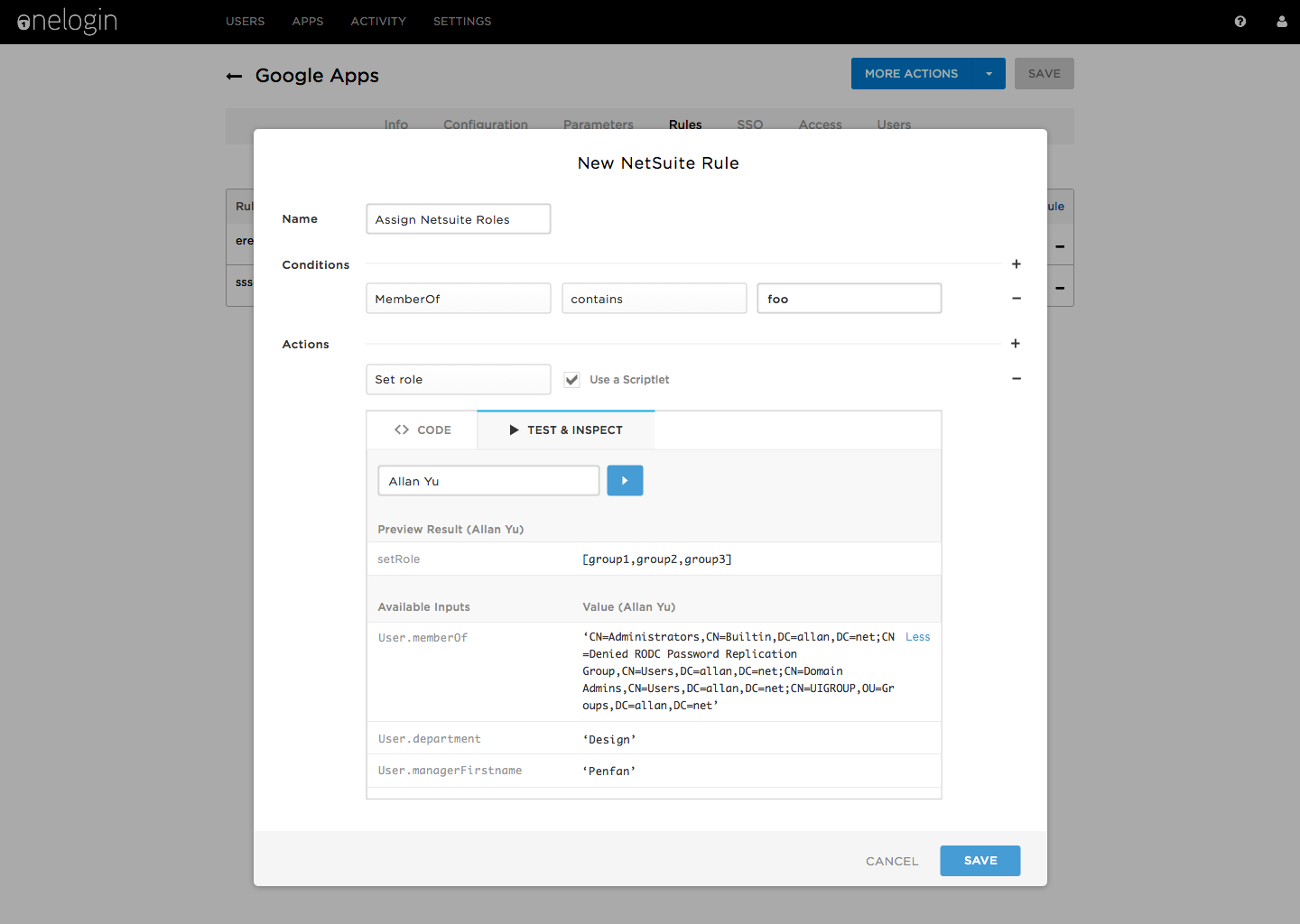Image resolution: width=1300 pixels, height=924 pixels.
Task: Switch to the CODE tab
Action: (x=422, y=430)
